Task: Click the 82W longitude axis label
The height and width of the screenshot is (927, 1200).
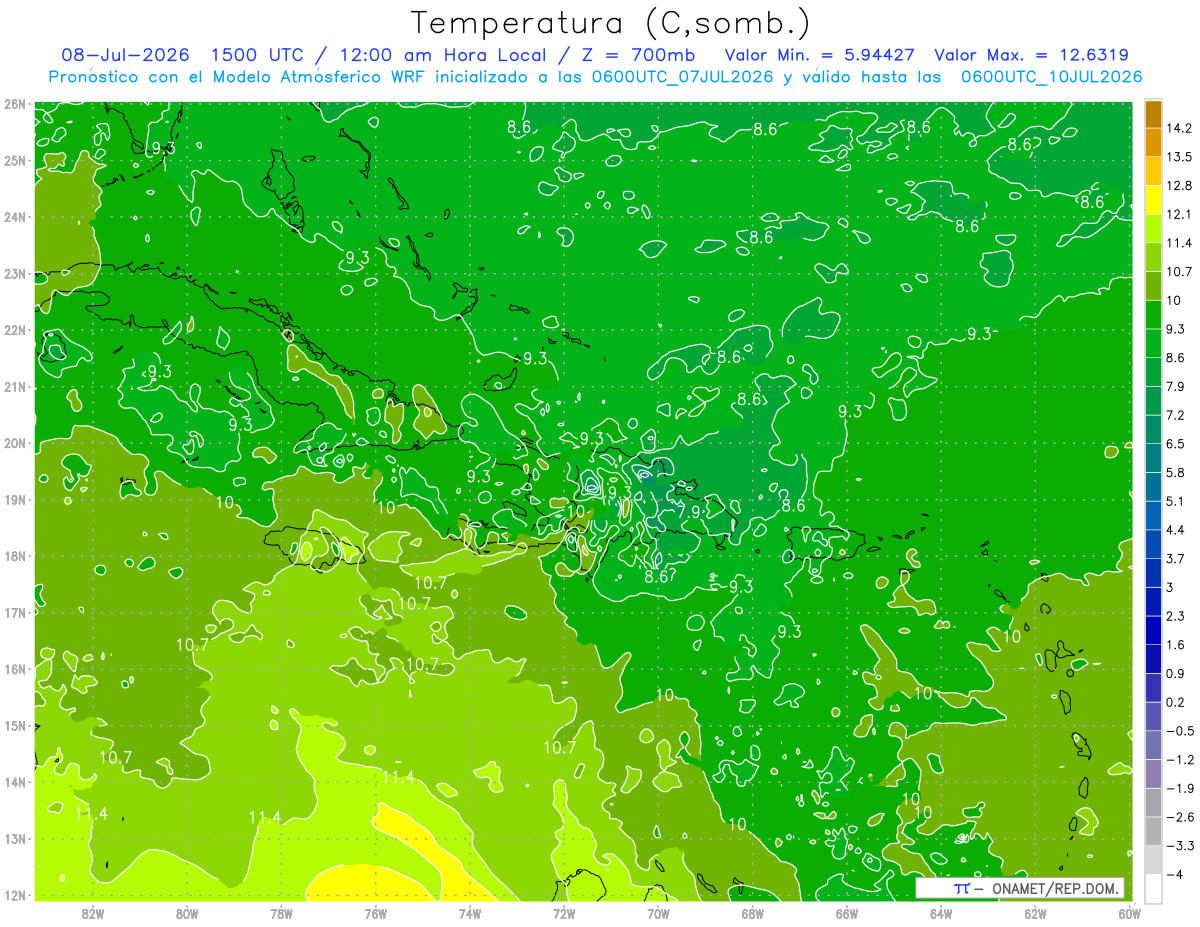Action: point(93,913)
